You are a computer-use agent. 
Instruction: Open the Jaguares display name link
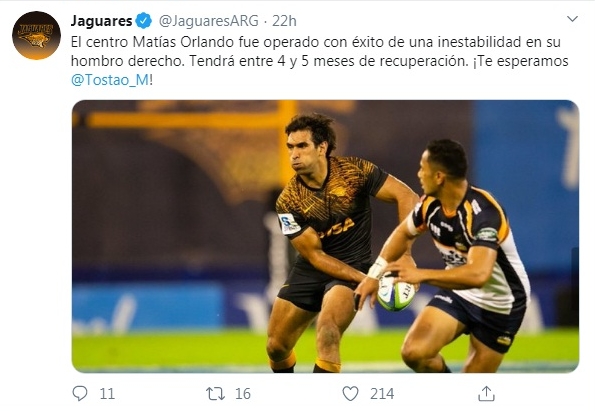tap(101, 21)
